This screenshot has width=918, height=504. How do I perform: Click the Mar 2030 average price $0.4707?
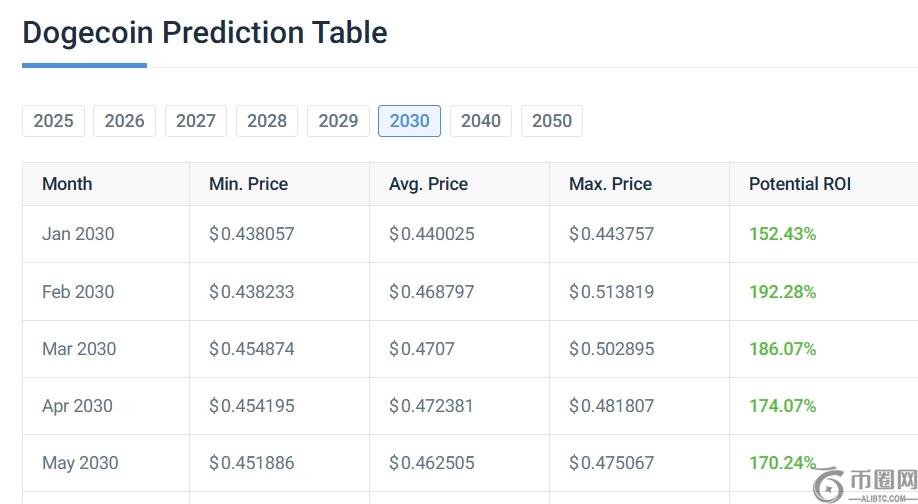tap(422, 349)
